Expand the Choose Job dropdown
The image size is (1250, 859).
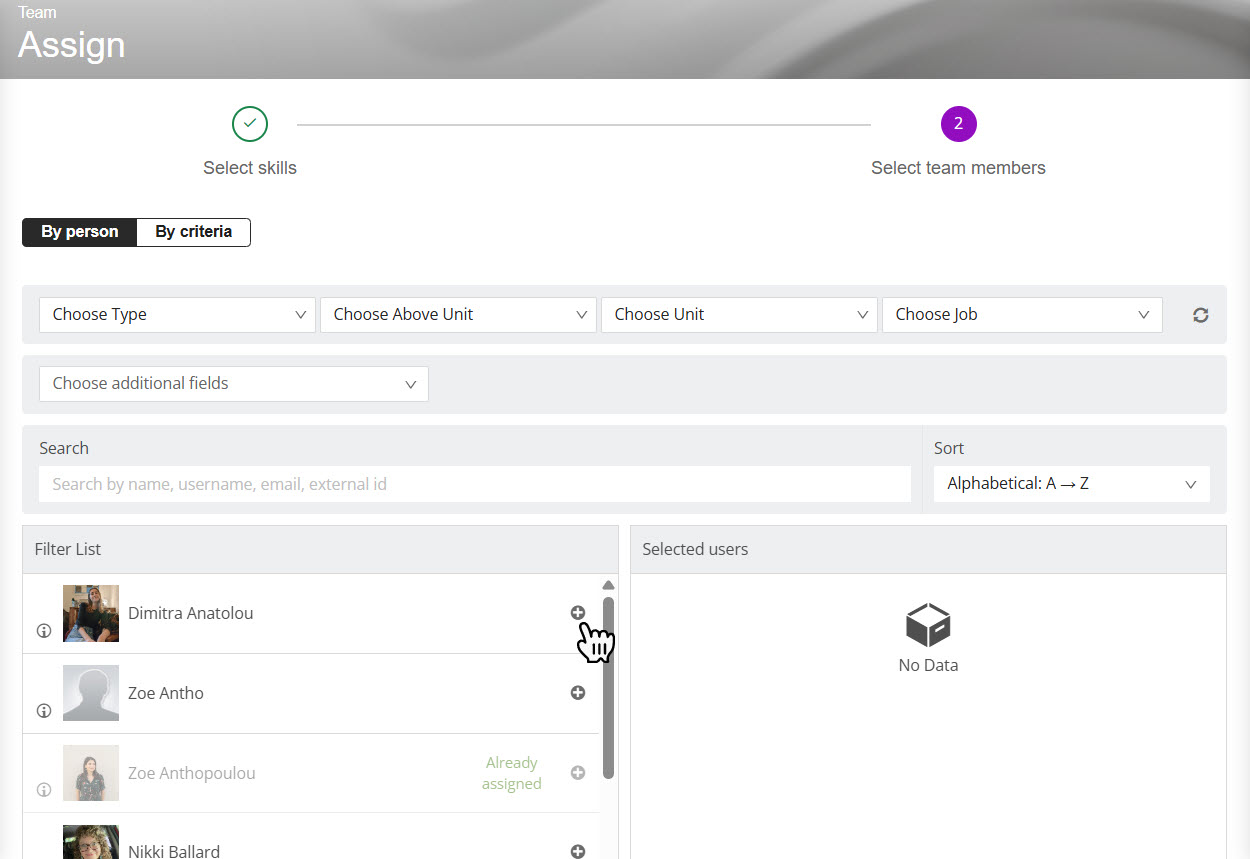pyautogui.click(x=1021, y=314)
